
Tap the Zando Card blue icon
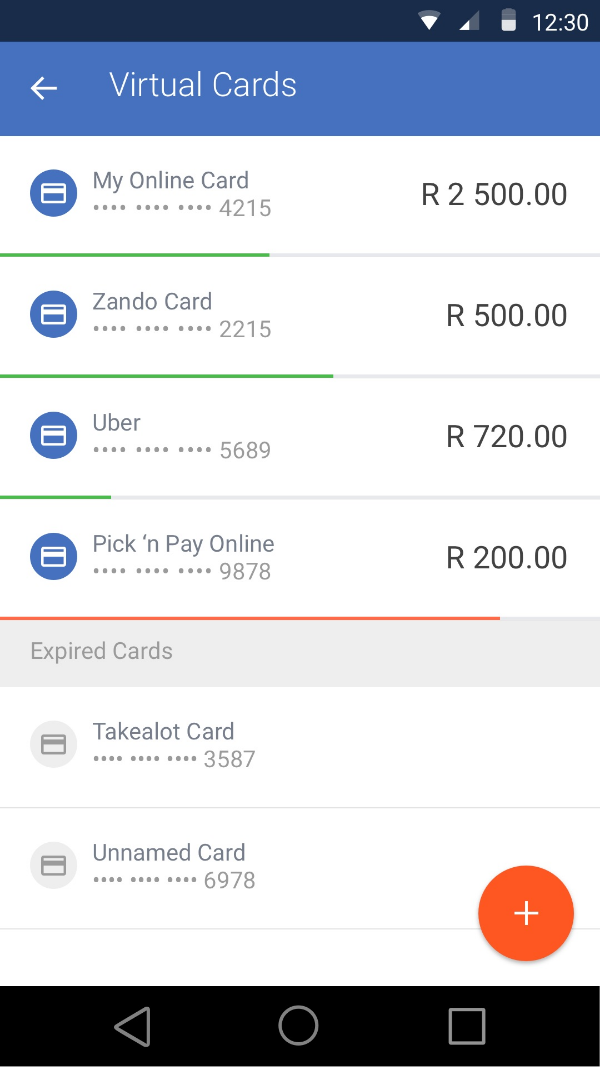[x=54, y=314]
